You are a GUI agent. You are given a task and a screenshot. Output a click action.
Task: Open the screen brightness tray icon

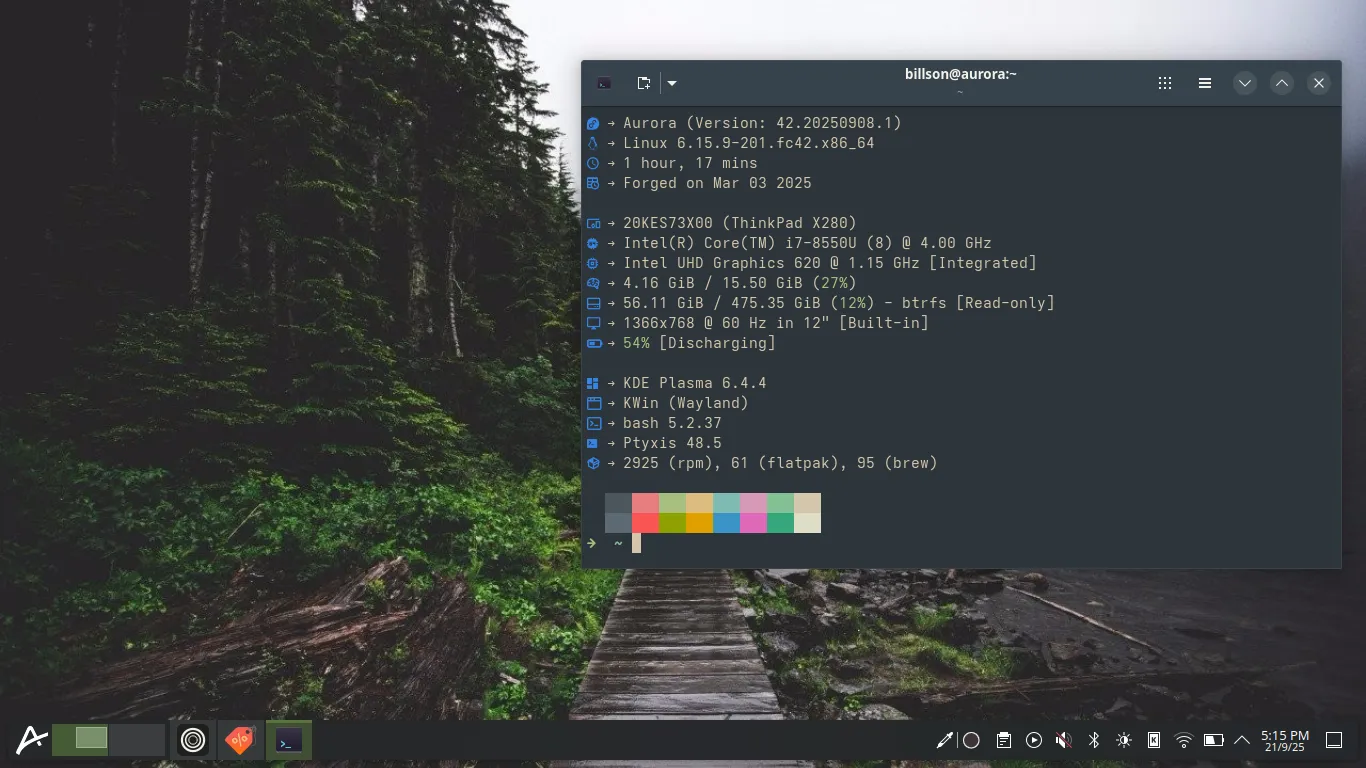1124,740
